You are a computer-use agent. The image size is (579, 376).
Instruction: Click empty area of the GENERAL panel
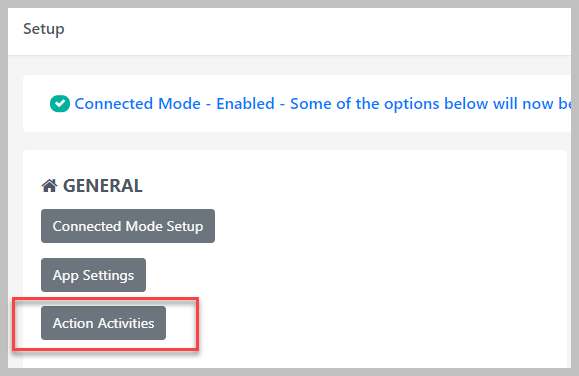tap(369, 259)
